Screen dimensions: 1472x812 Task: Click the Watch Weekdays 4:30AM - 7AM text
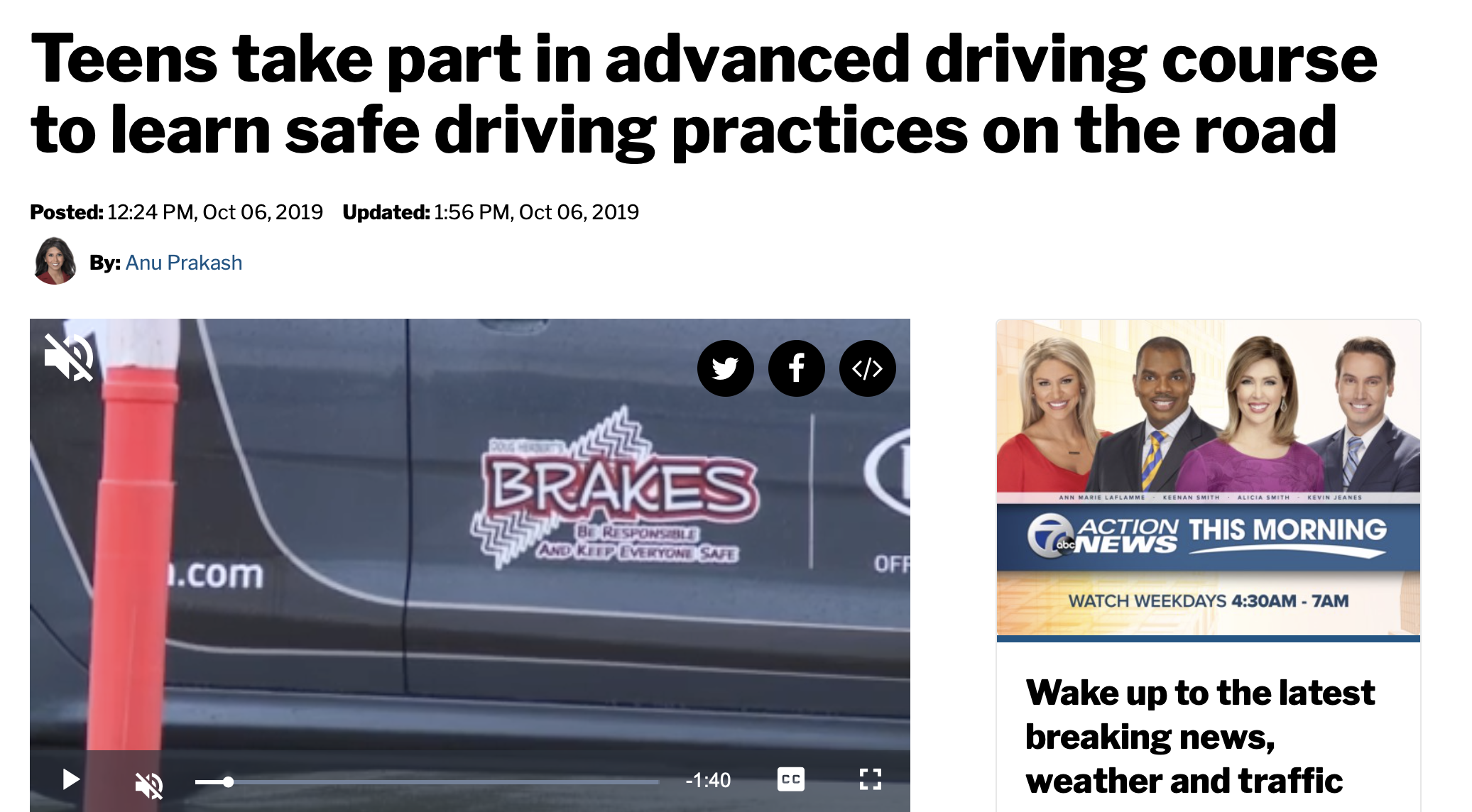[x=1208, y=601]
